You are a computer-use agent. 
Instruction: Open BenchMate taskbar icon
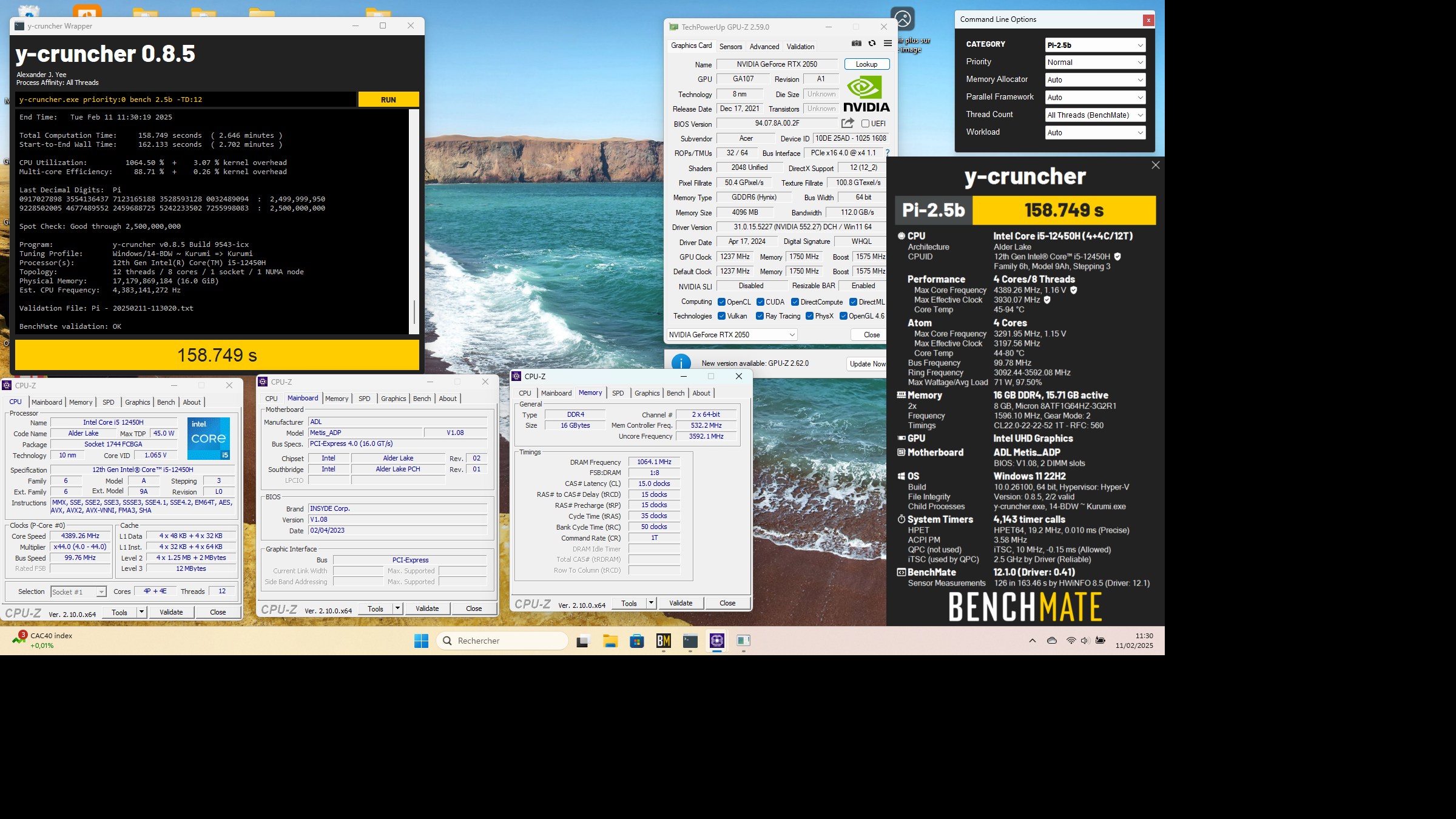(663, 641)
